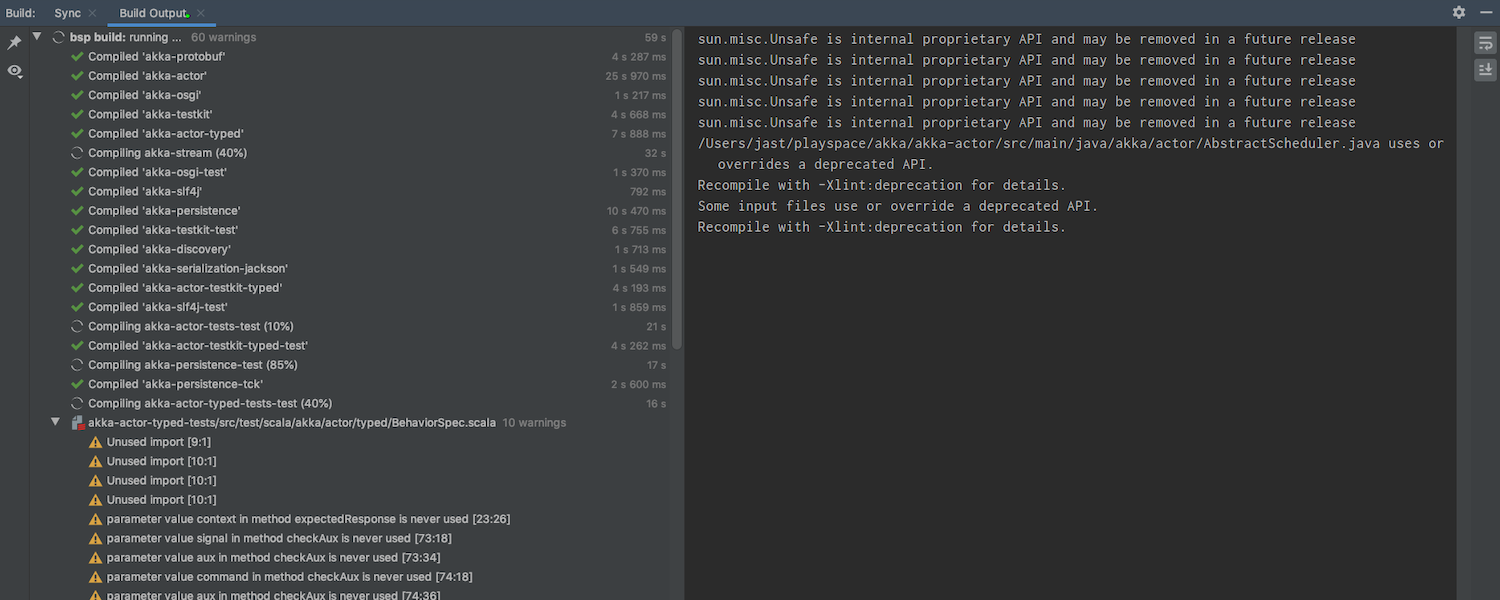The image size is (1500, 600).
Task: Select parameter value command checkAux warning
Action: click(350, 576)
